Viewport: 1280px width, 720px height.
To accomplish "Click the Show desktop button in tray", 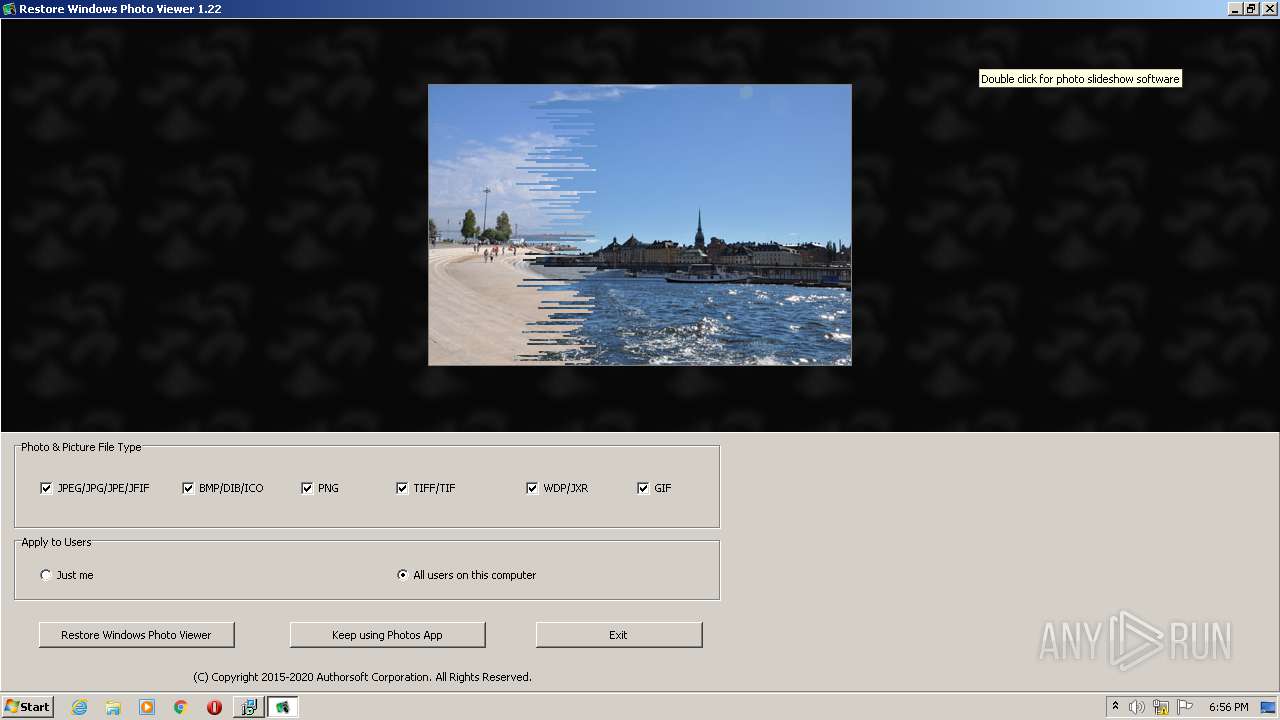I will (x=1268, y=707).
